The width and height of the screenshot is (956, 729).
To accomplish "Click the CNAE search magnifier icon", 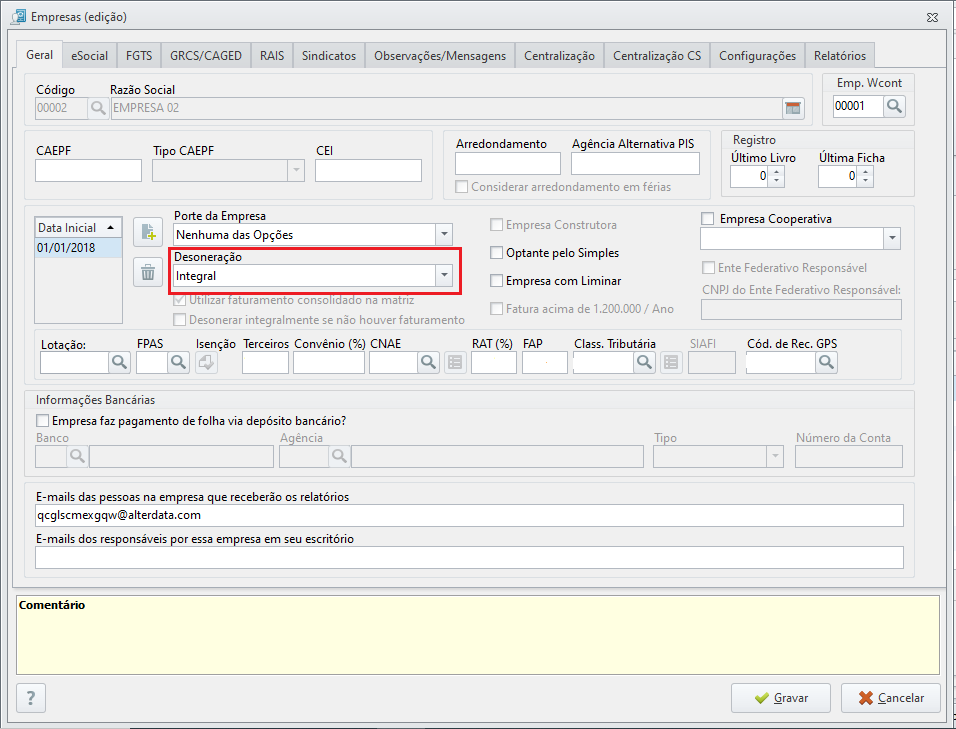I will (428, 362).
